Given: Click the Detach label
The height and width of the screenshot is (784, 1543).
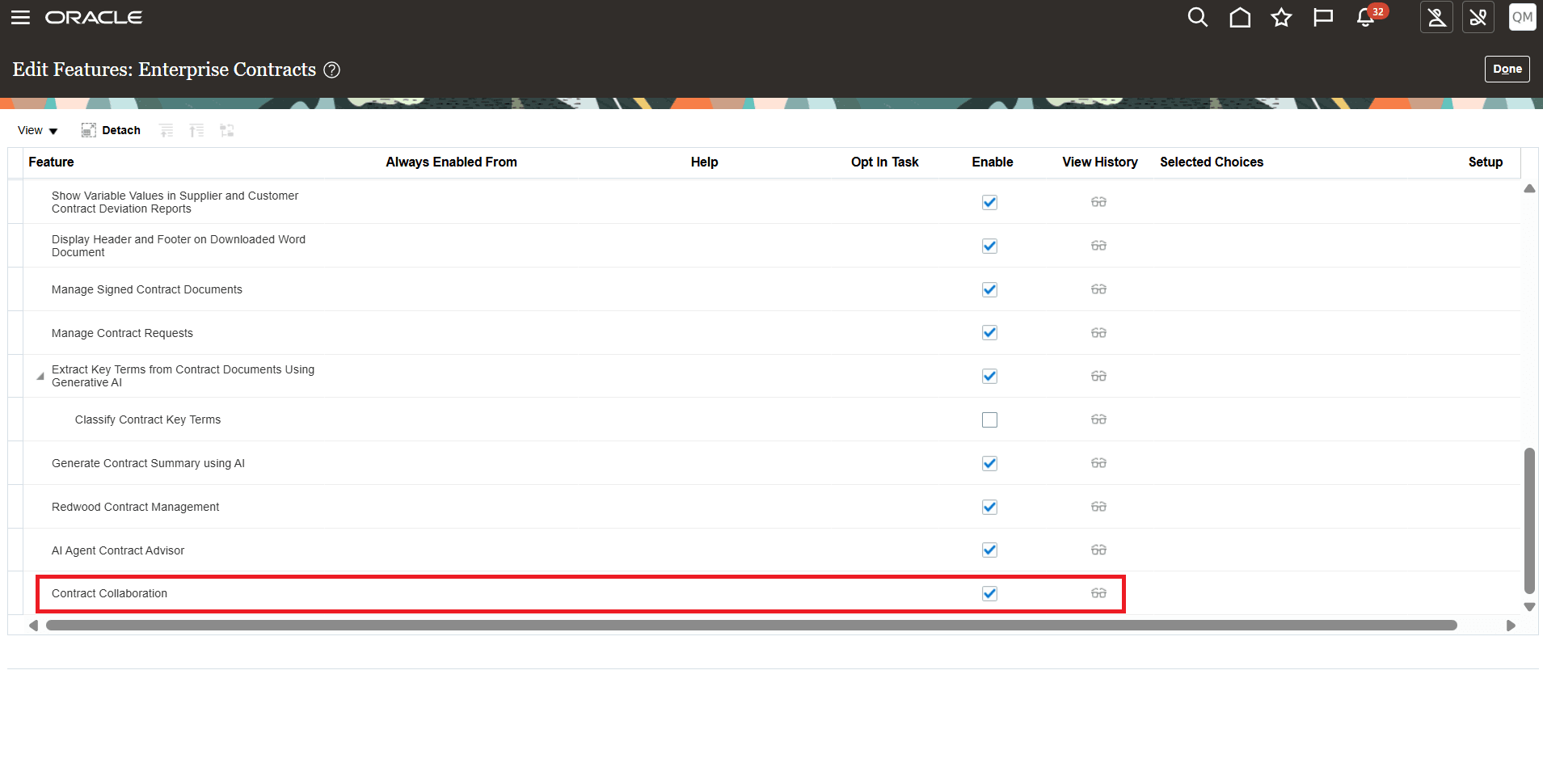Looking at the screenshot, I should point(121,130).
